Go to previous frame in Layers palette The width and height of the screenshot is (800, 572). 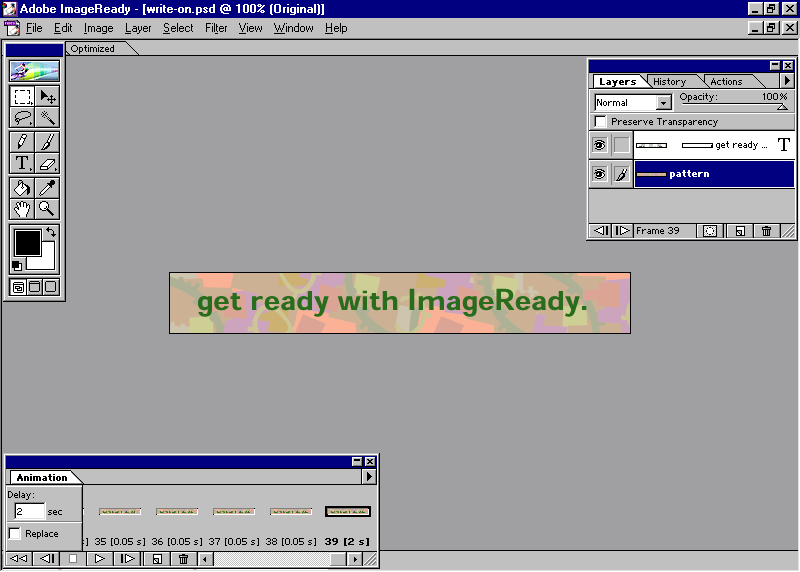(x=601, y=231)
